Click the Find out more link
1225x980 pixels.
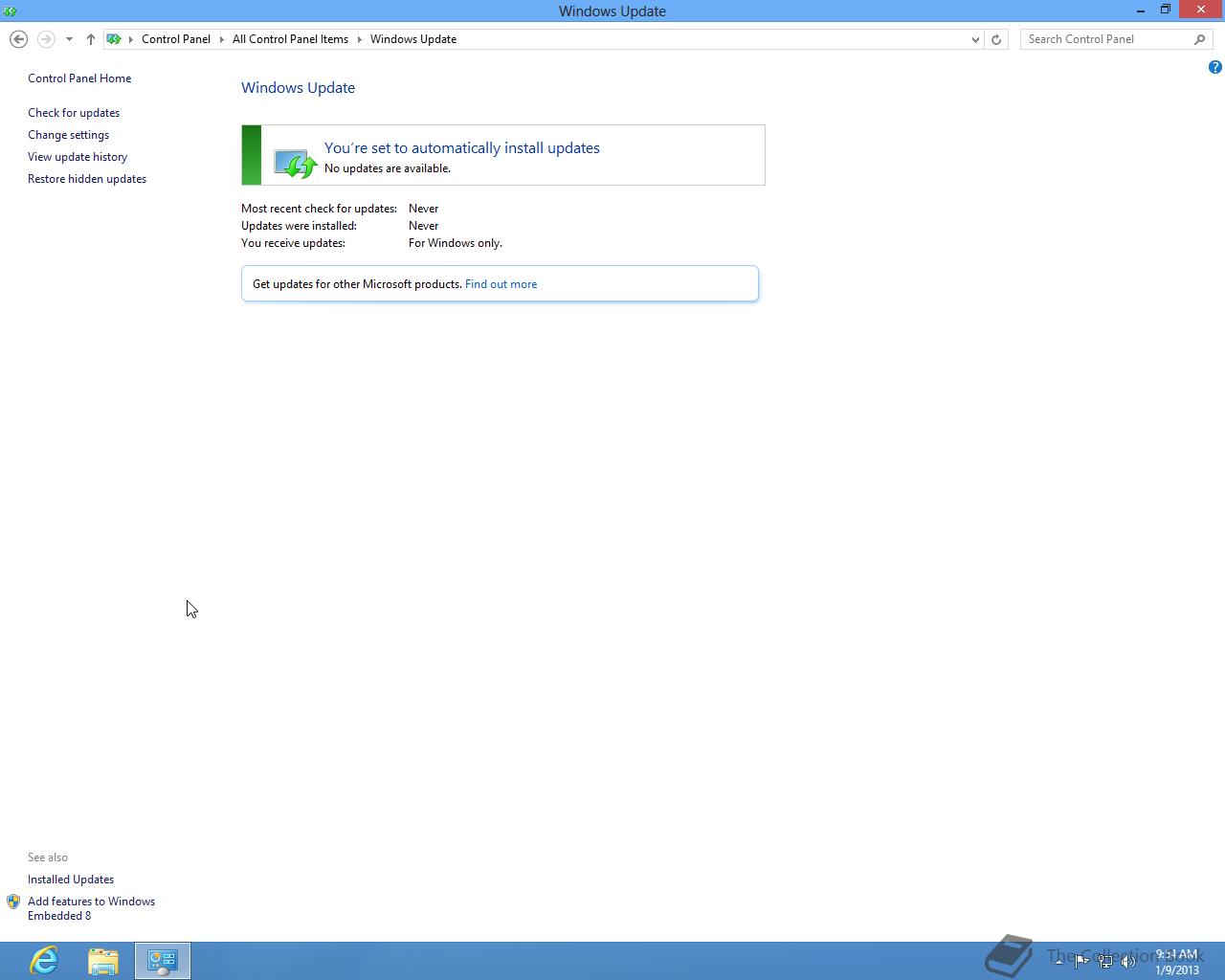pos(501,284)
